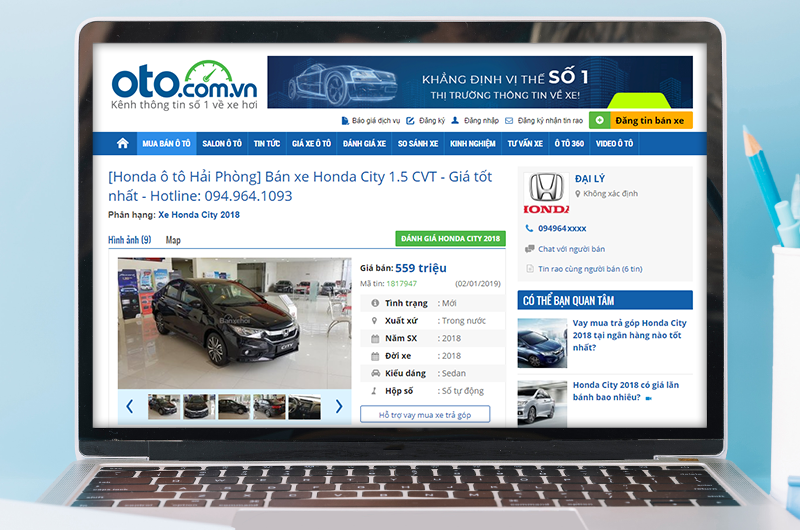The image size is (800, 530).
Task: Switch to the Hình ảnh (9) tab
Action: click(130, 240)
